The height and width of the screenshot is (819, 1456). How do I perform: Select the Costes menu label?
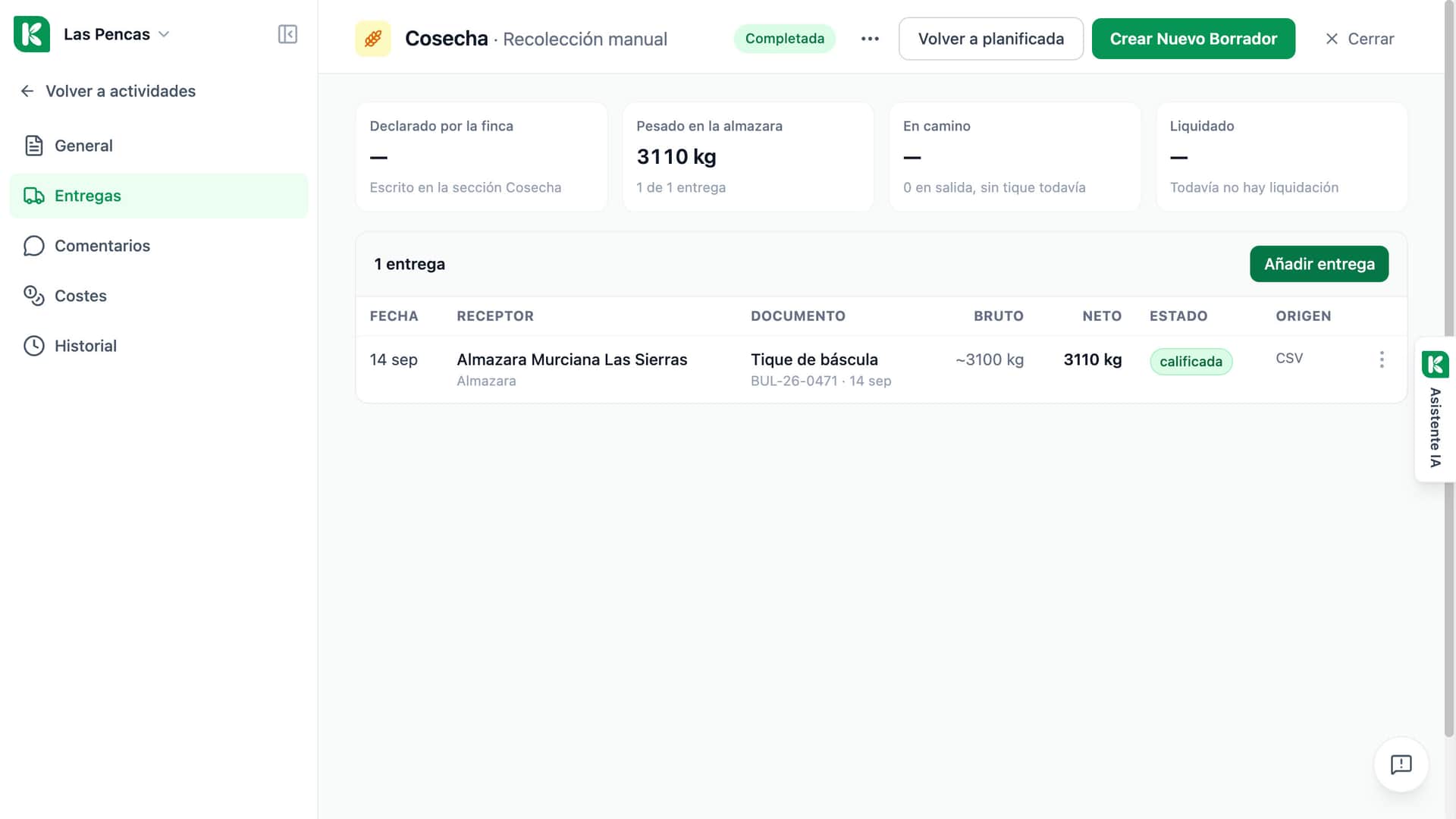80,296
